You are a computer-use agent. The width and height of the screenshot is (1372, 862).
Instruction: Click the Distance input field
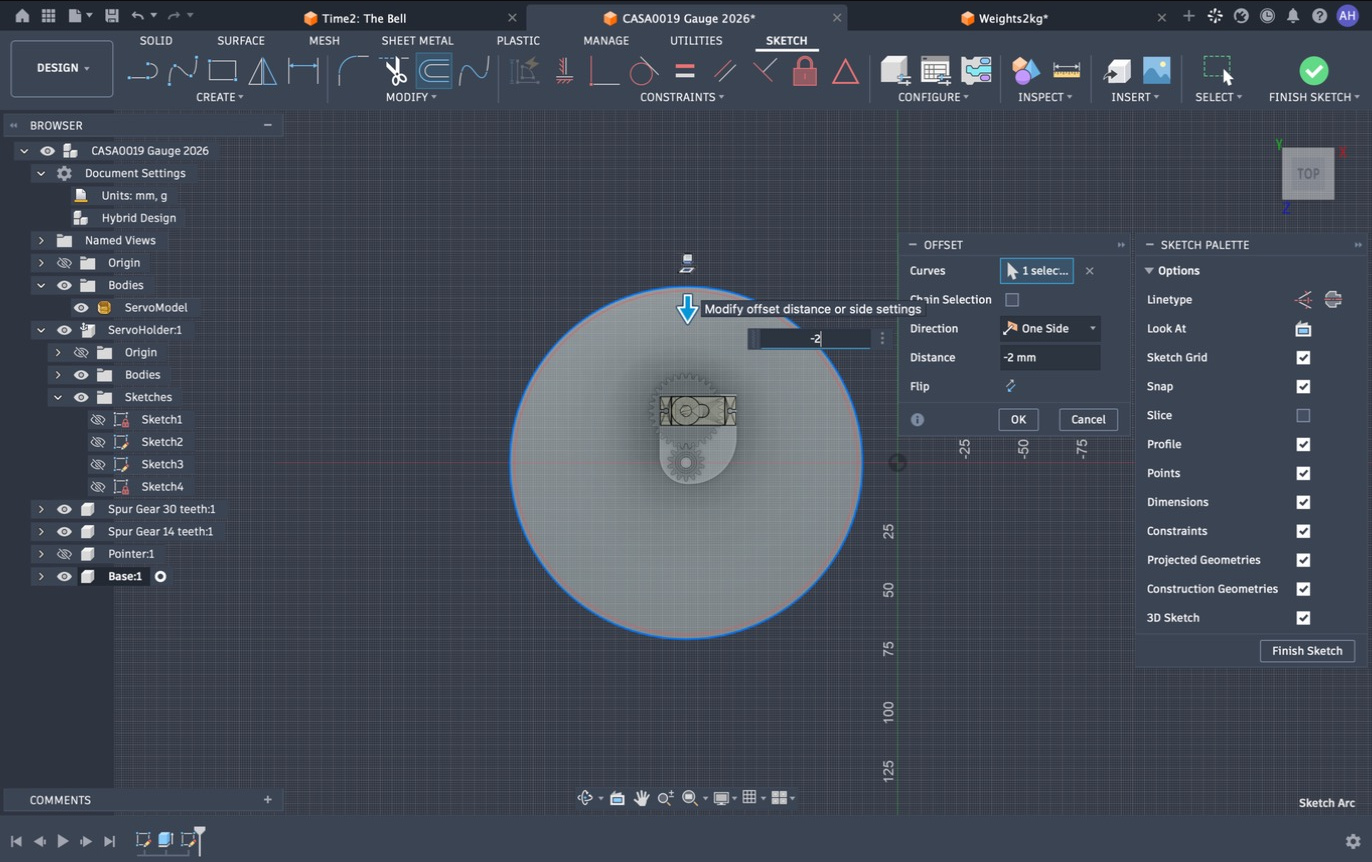[1050, 358]
